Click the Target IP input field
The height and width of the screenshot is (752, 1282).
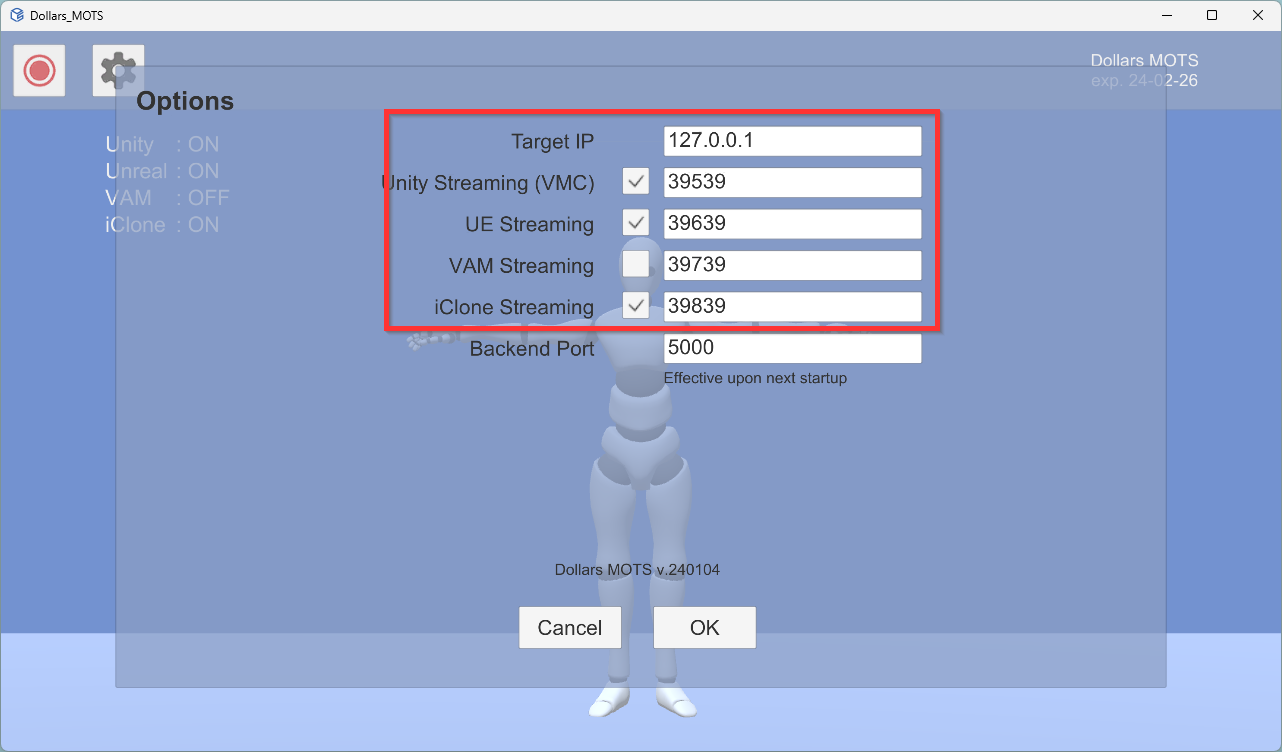pyautogui.click(x=792, y=141)
